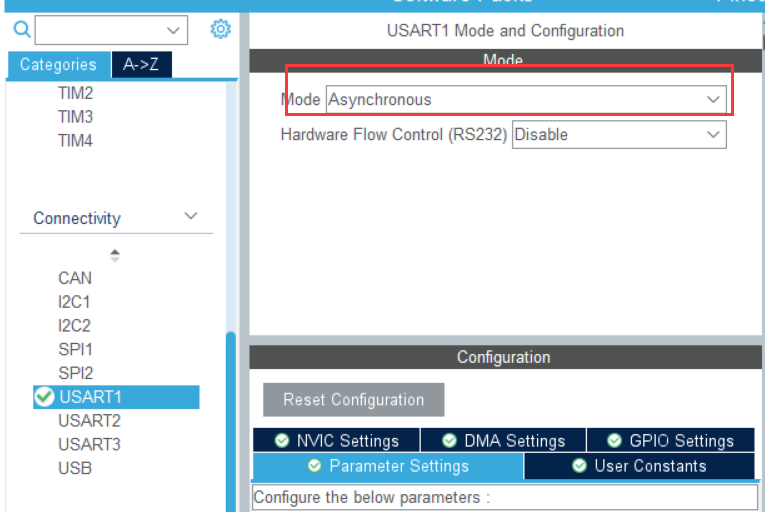Click the category list scrollbar thumb

[231, 422]
